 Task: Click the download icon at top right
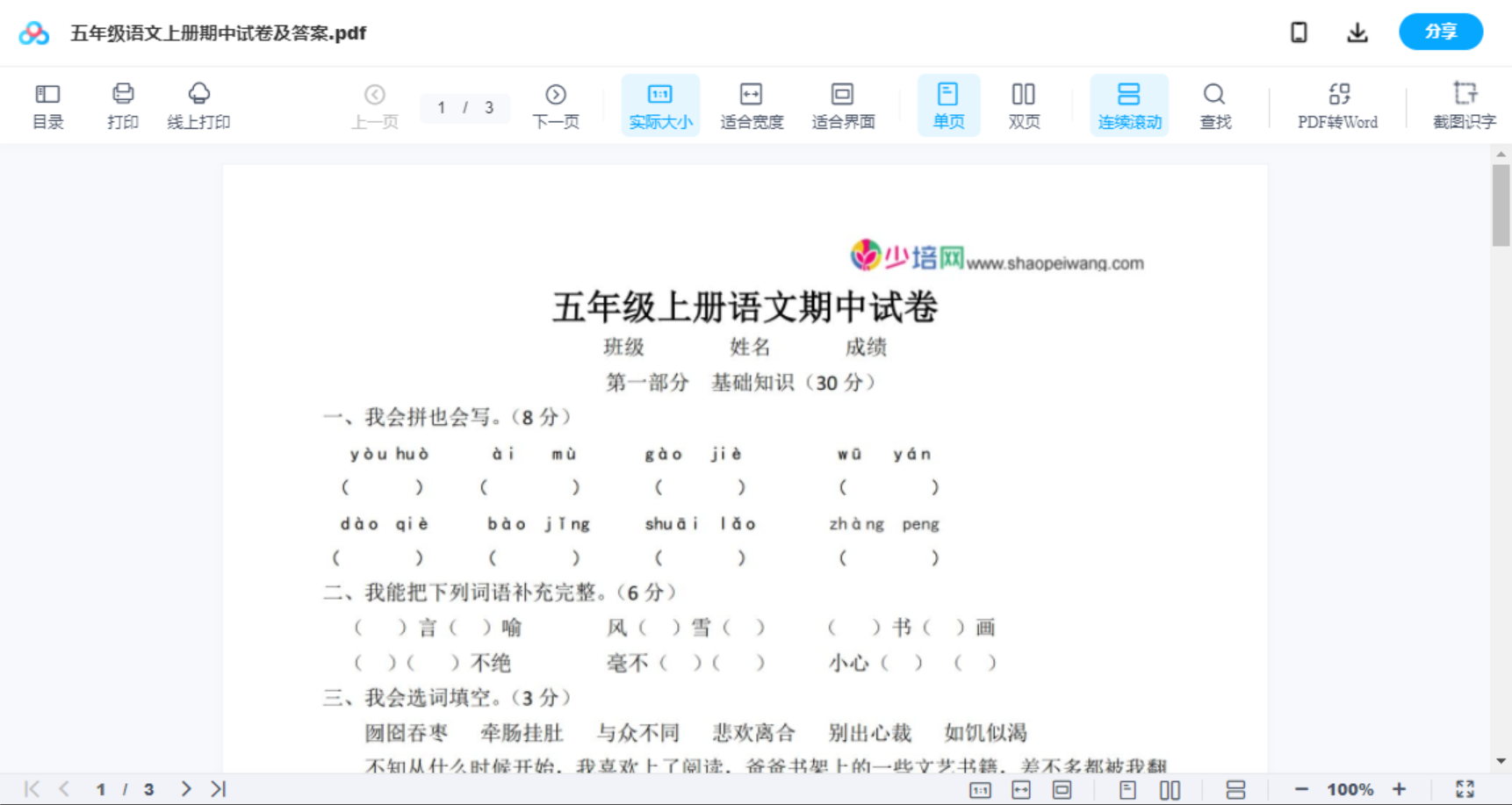point(1357,32)
